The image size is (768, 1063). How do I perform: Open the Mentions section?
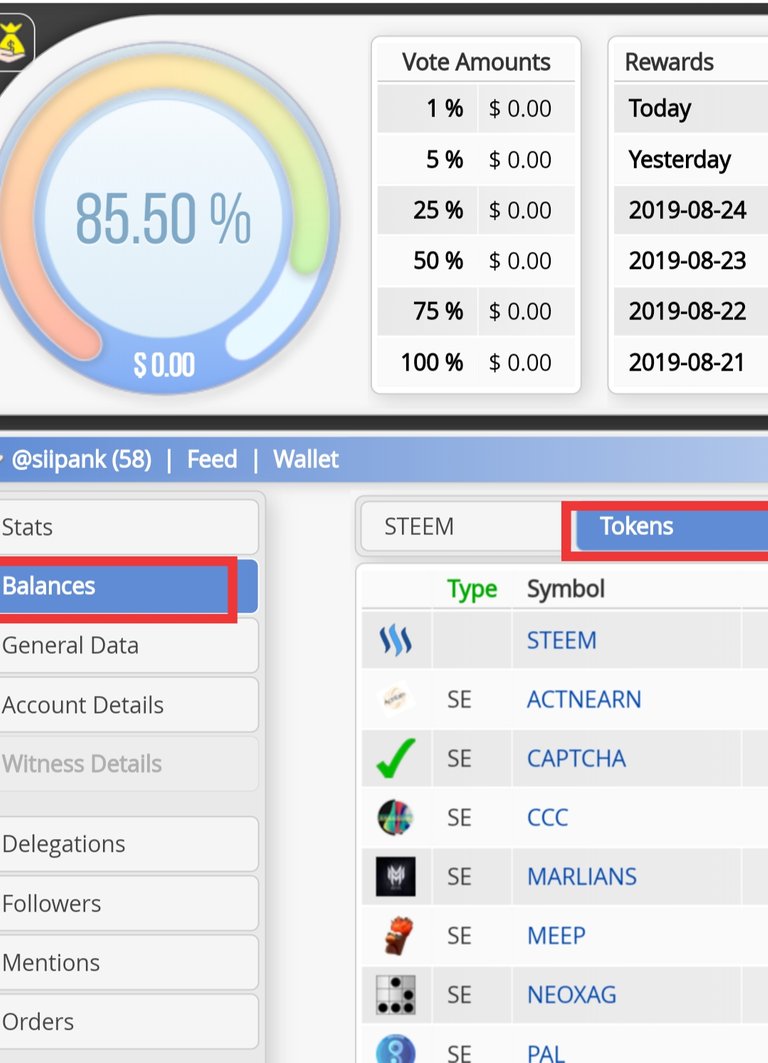tap(129, 963)
